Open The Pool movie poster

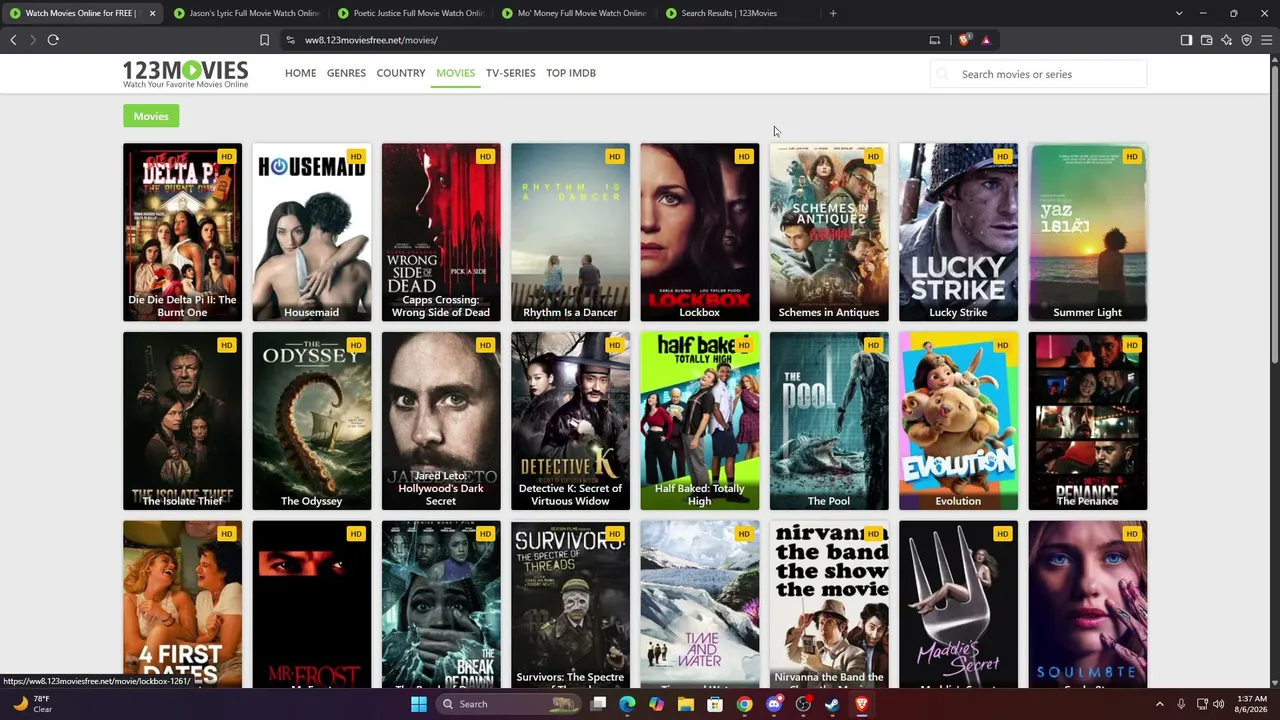click(x=829, y=421)
